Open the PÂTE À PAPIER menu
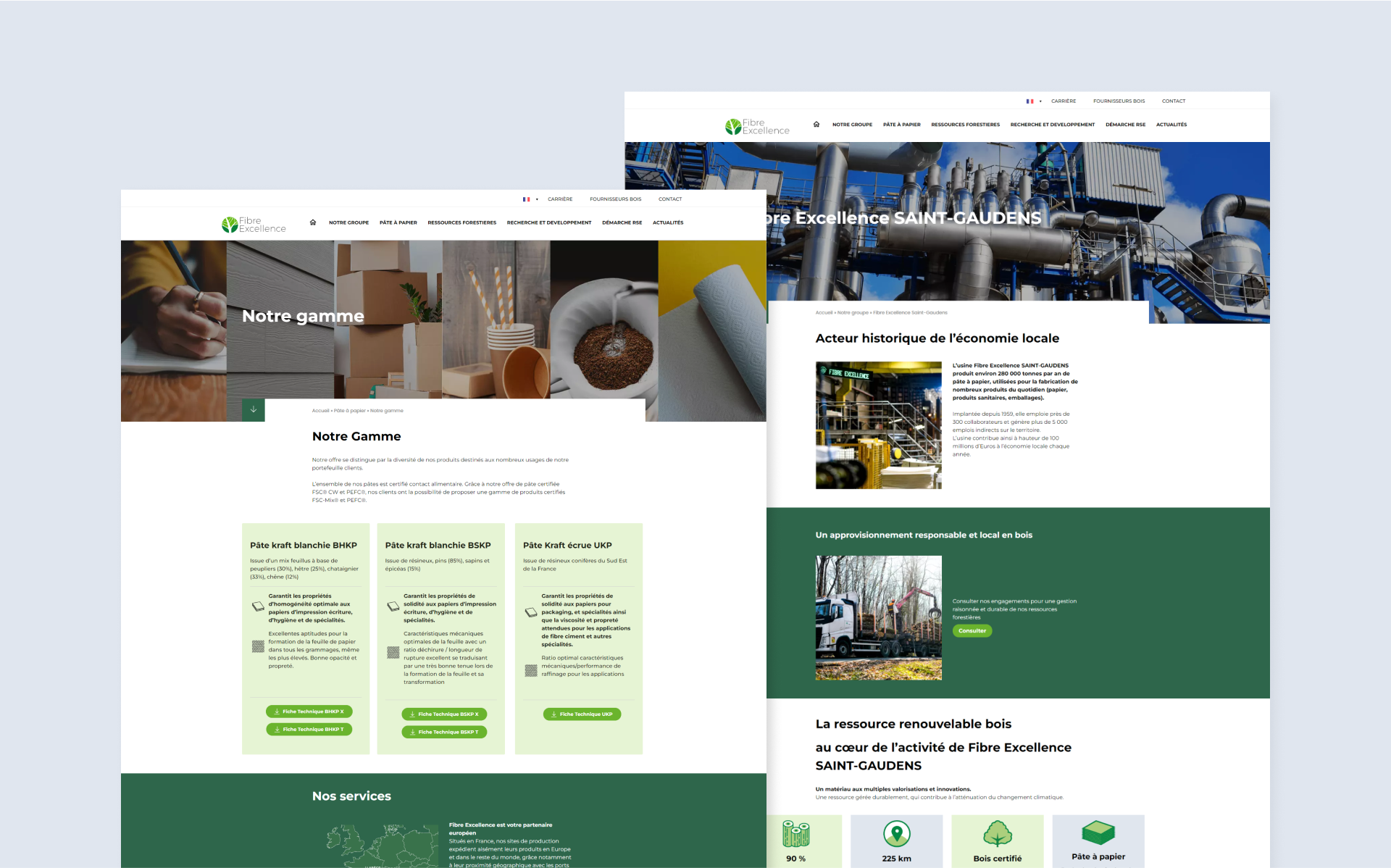The image size is (1391, 868). pyautogui.click(x=398, y=222)
